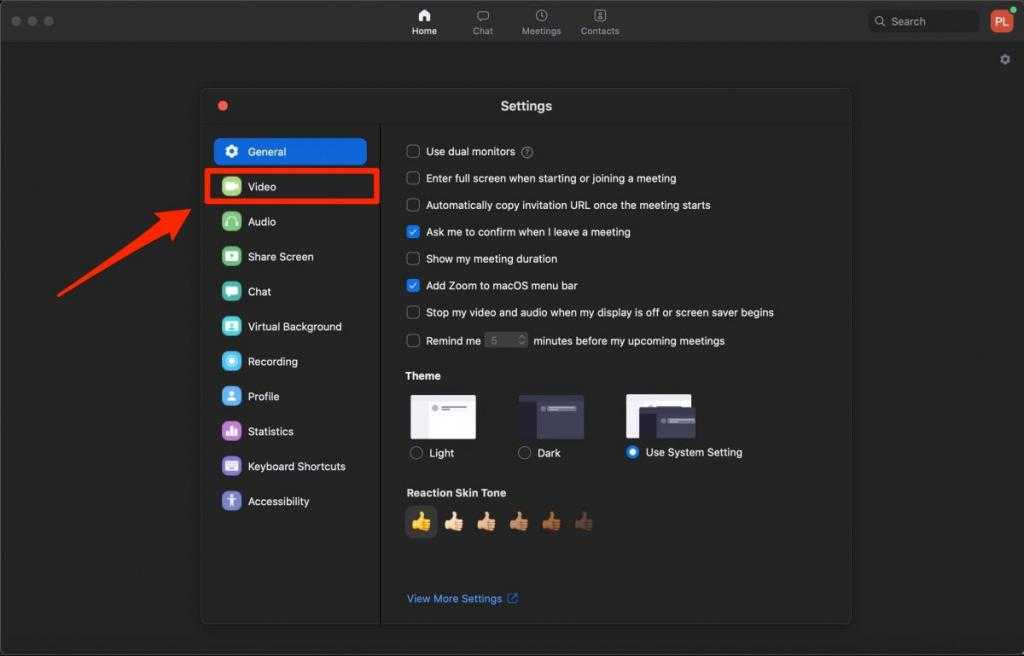Select the Dark theme radio button

coord(525,453)
